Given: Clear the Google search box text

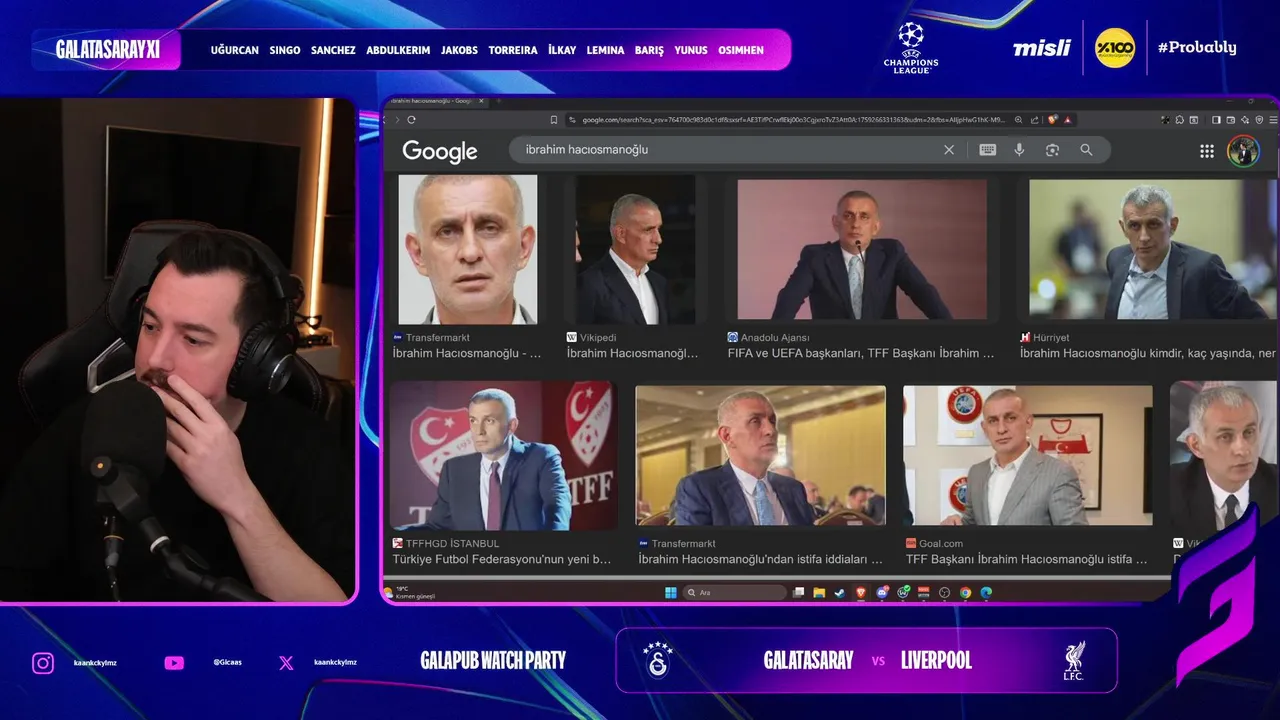Looking at the screenshot, I should coord(949,150).
